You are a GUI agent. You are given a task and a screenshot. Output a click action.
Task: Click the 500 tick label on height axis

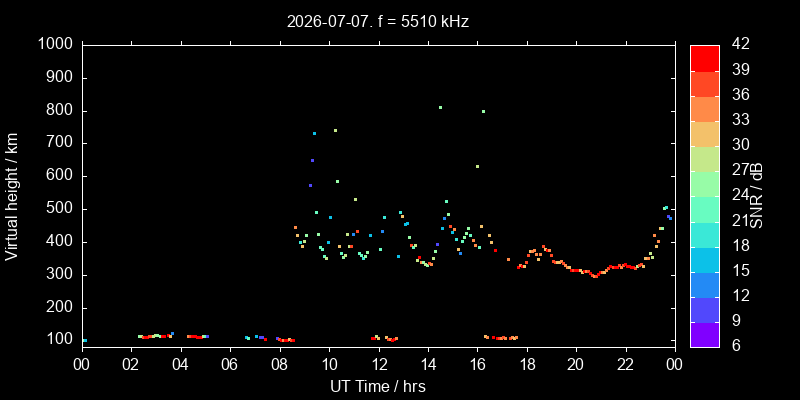[x=62, y=209]
